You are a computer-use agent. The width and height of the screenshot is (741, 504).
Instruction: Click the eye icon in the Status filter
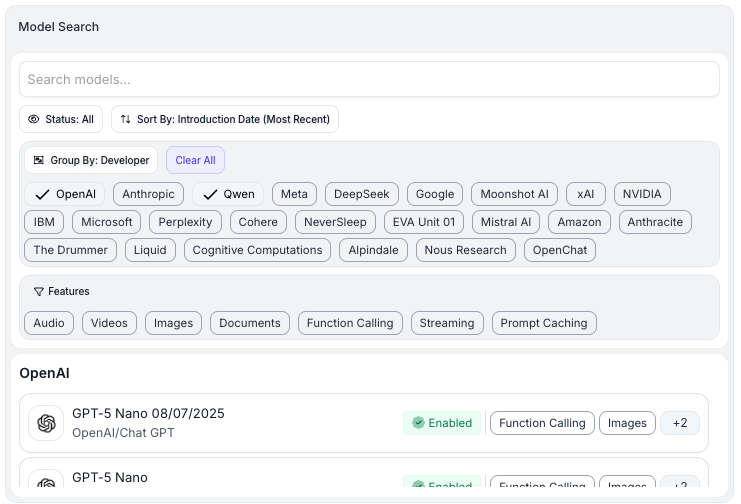34,119
